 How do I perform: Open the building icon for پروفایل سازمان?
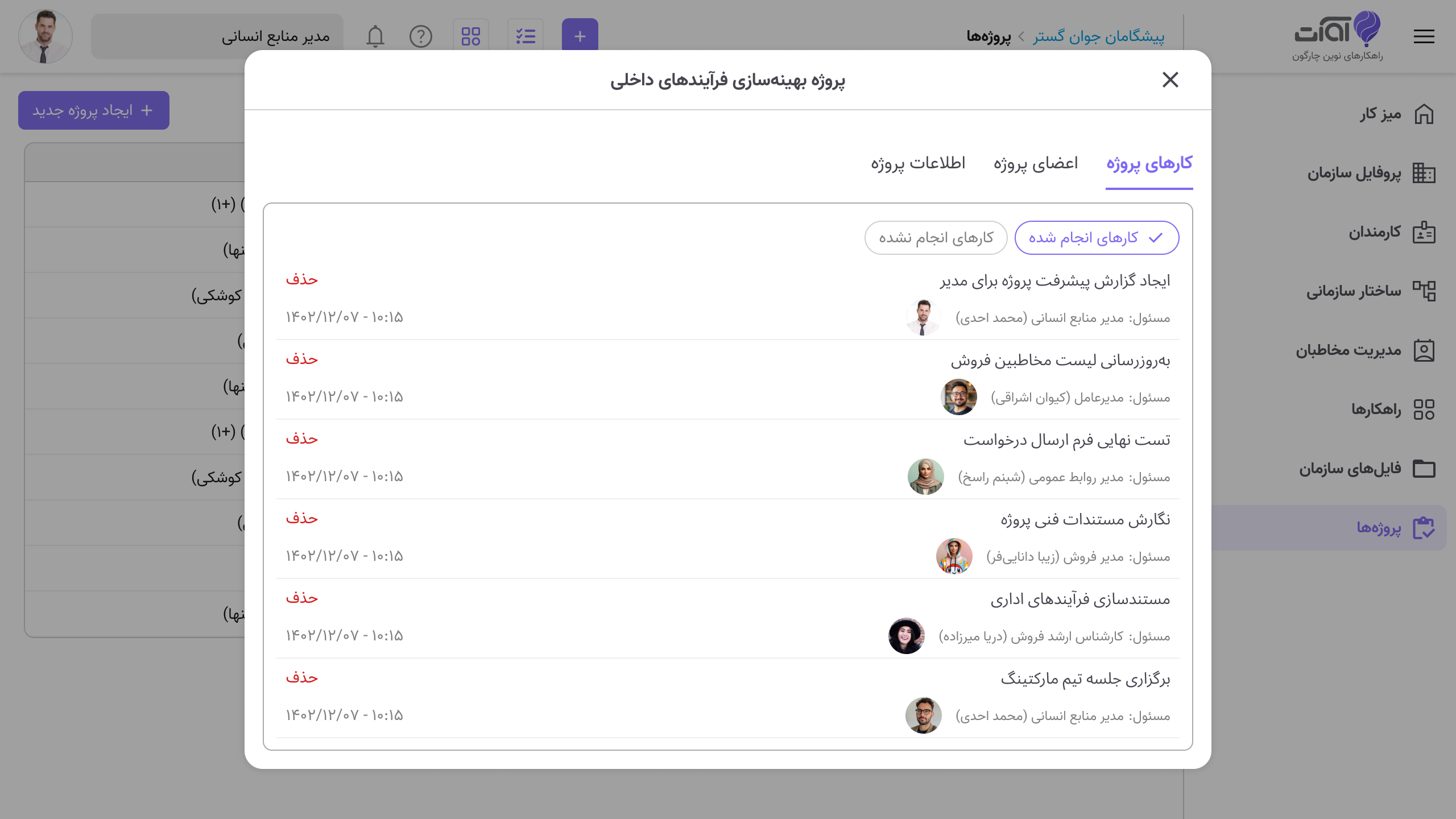click(x=1424, y=173)
